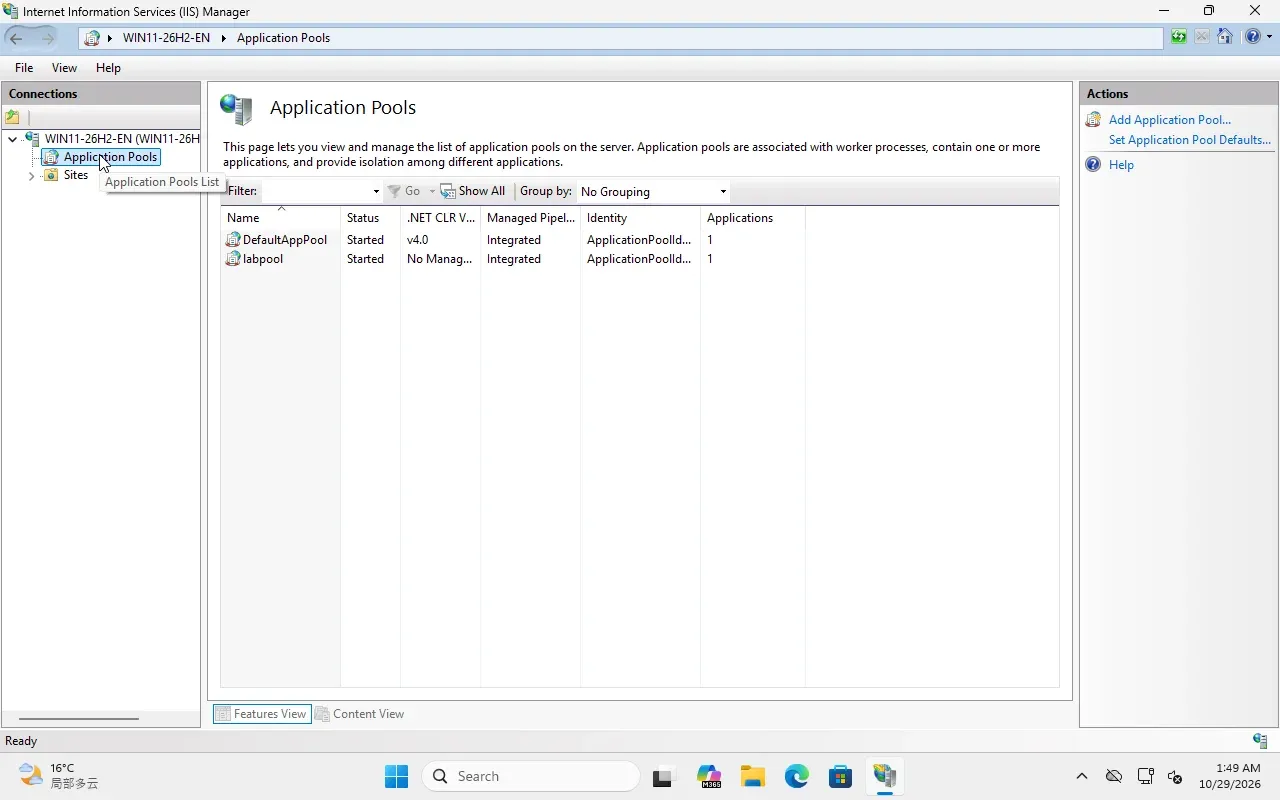Open Microsoft Edge from the taskbar
The image size is (1280, 800).
point(796,776)
